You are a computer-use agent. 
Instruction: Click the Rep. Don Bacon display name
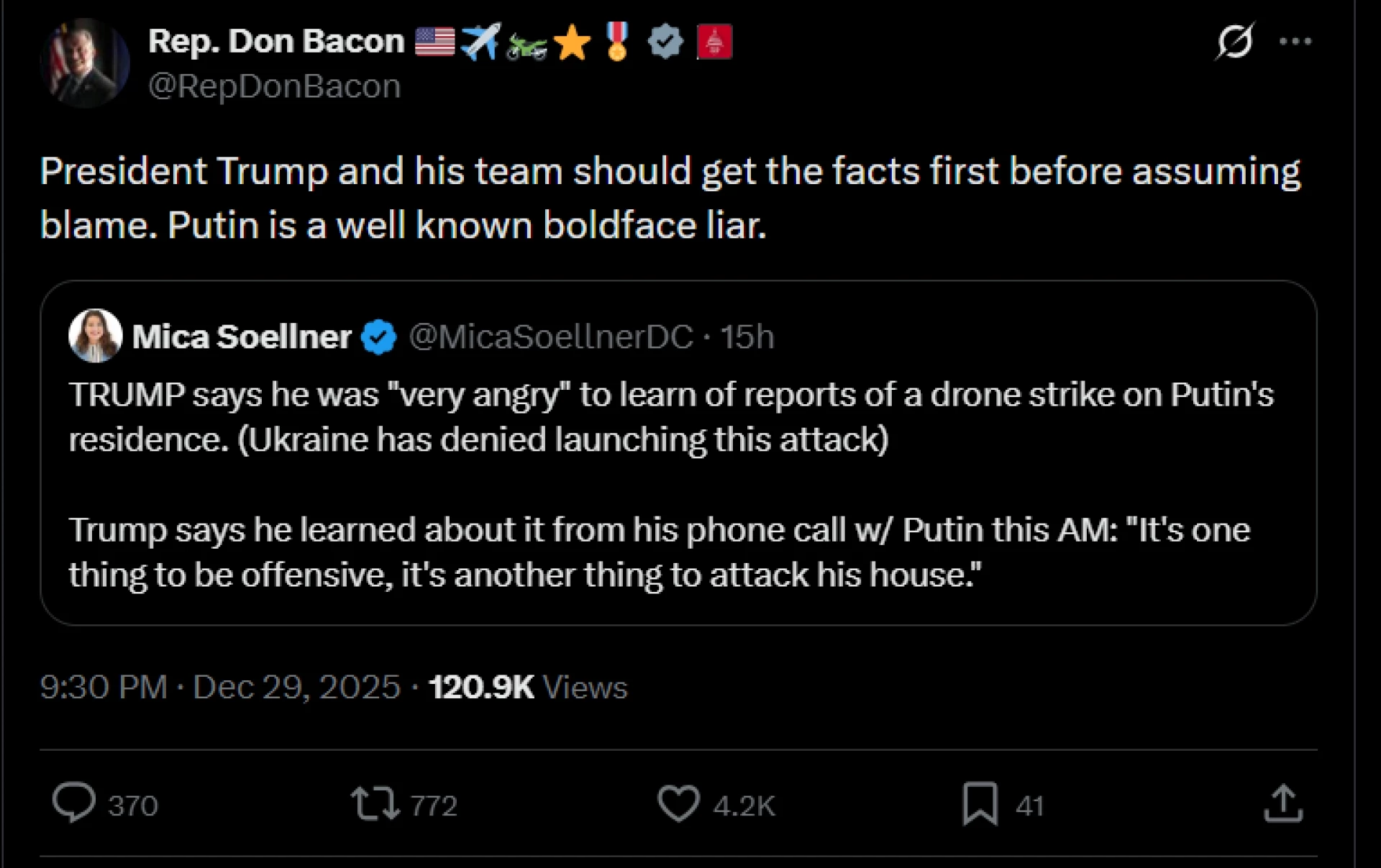pyautogui.click(x=276, y=42)
